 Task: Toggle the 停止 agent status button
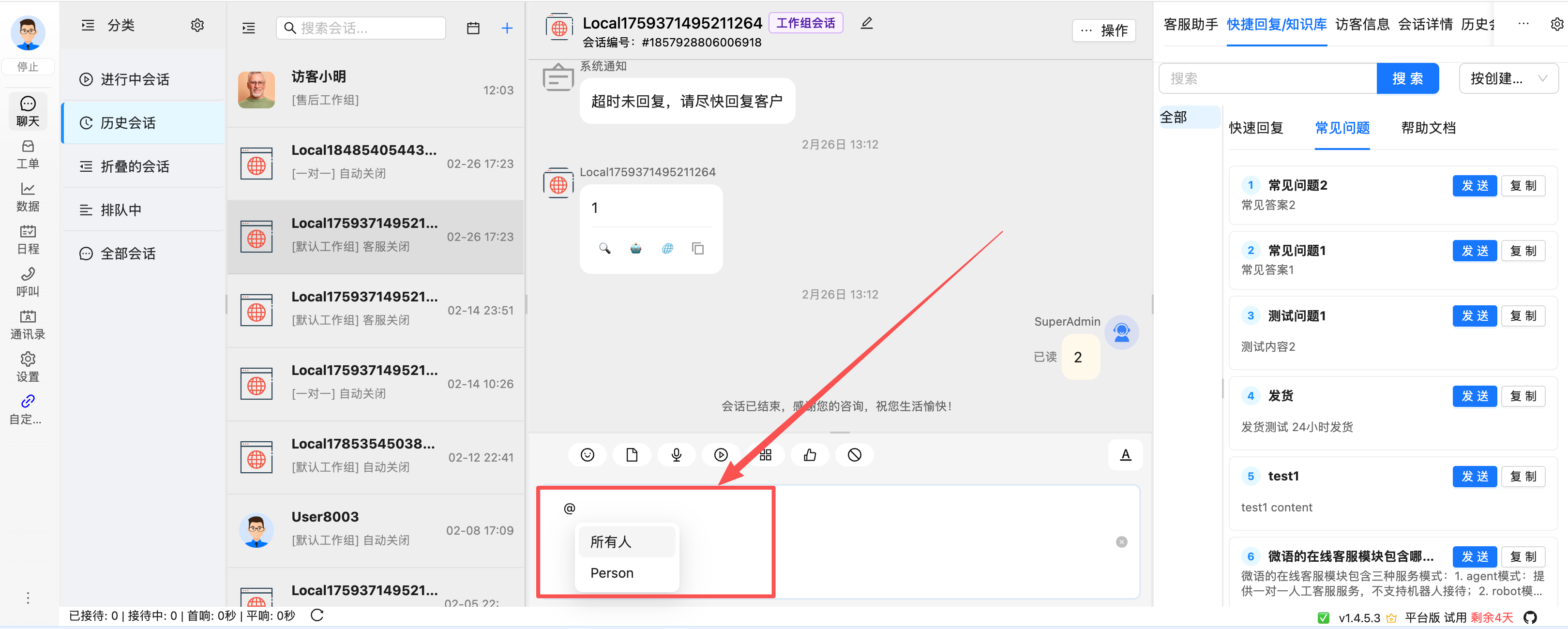tap(28, 66)
